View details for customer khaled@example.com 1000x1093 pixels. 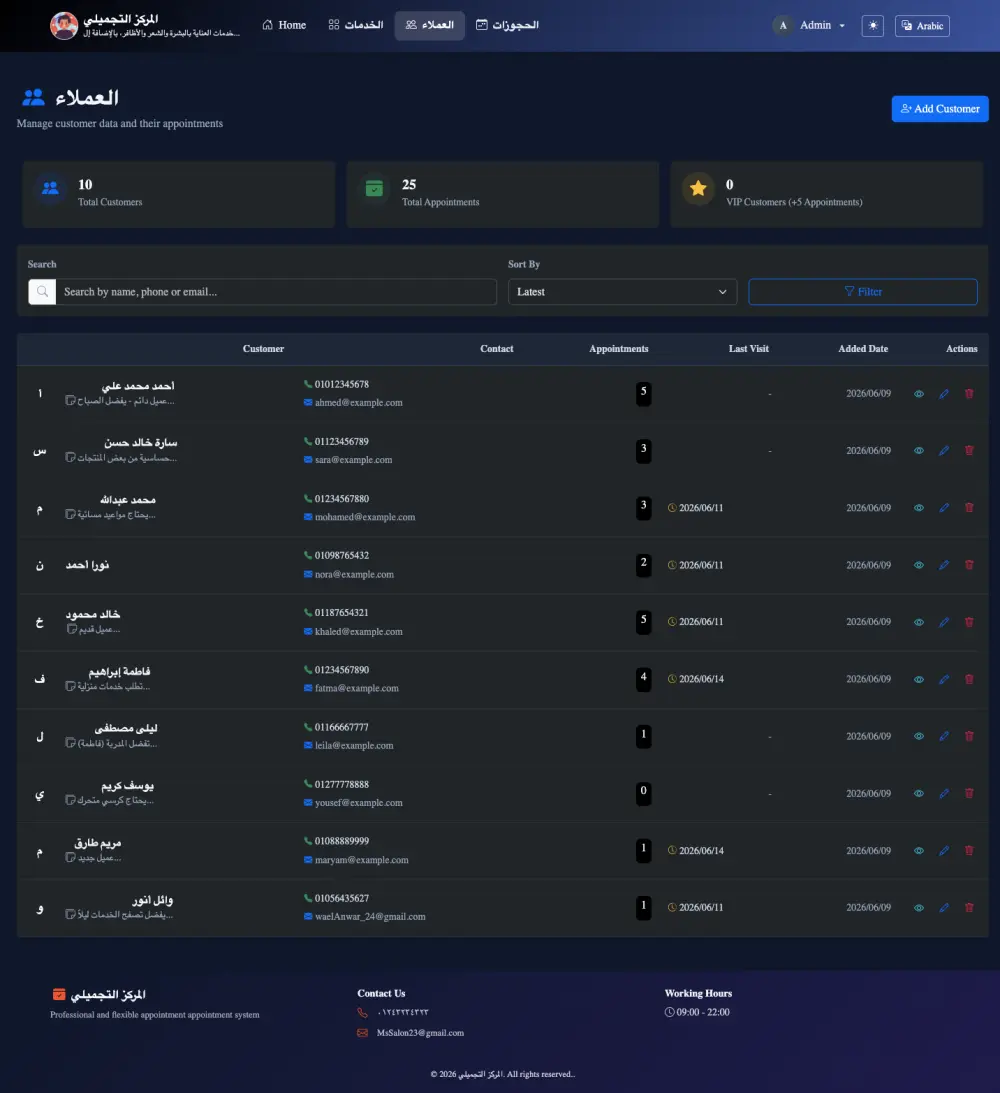(918, 622)
